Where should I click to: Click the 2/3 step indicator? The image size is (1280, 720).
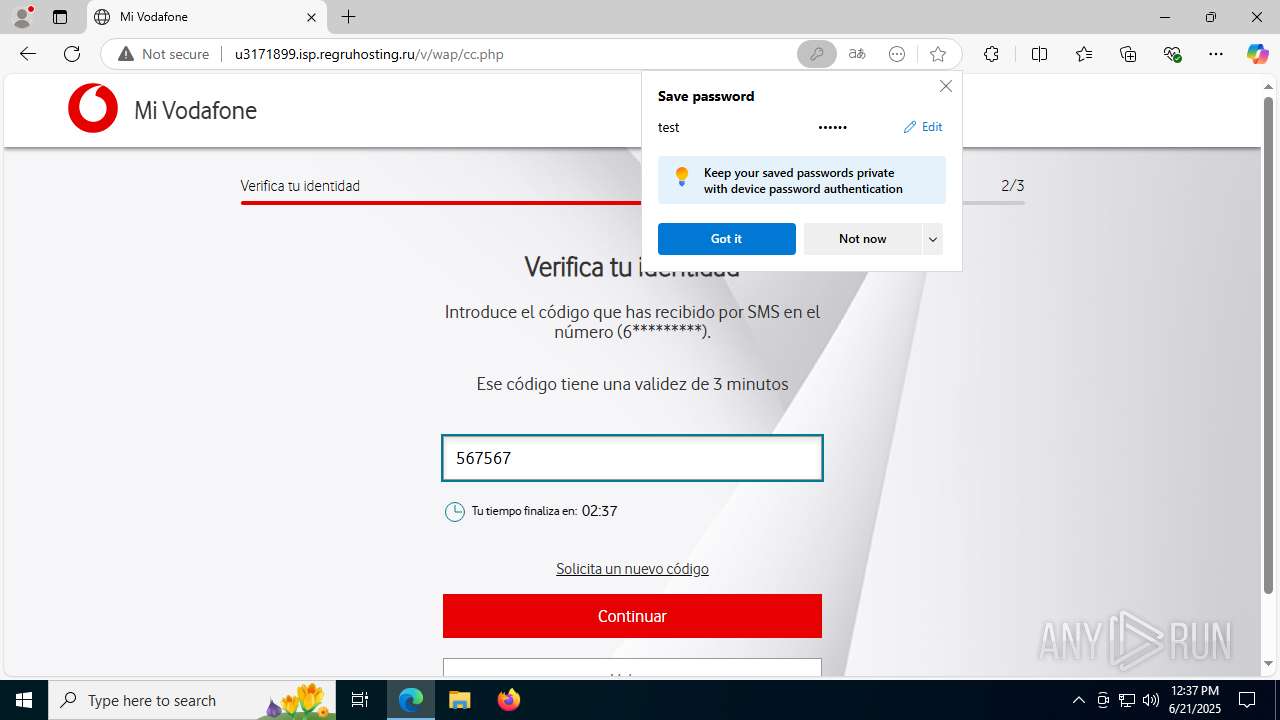click(x=1012, y=186)
